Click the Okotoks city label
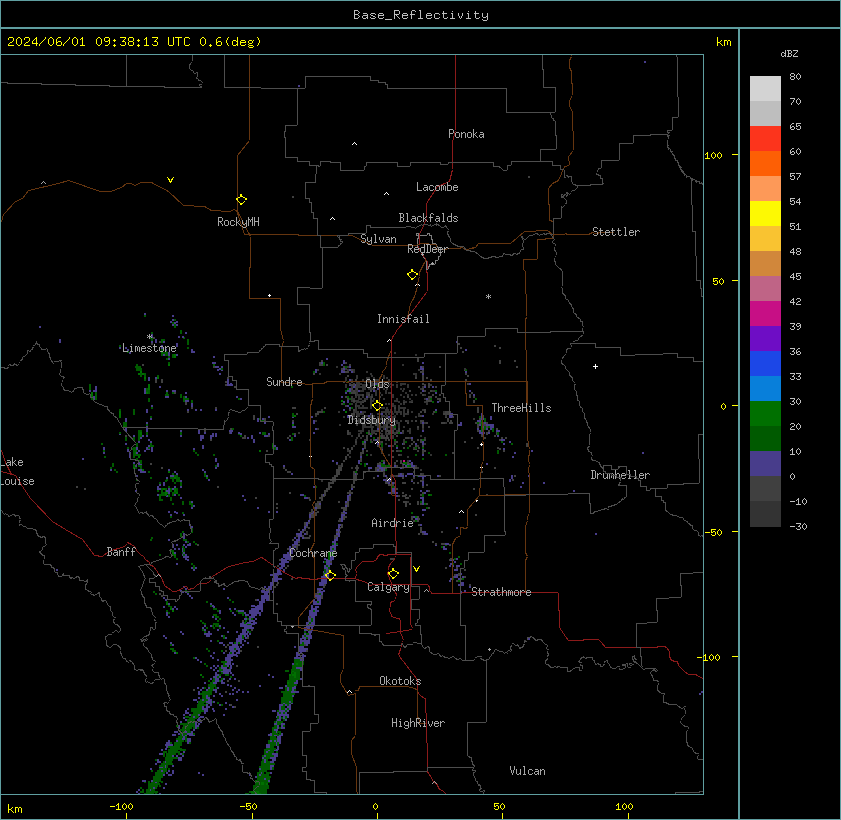Image resolution: width=841 pixels, height=820 pixels. pos(400,681)
